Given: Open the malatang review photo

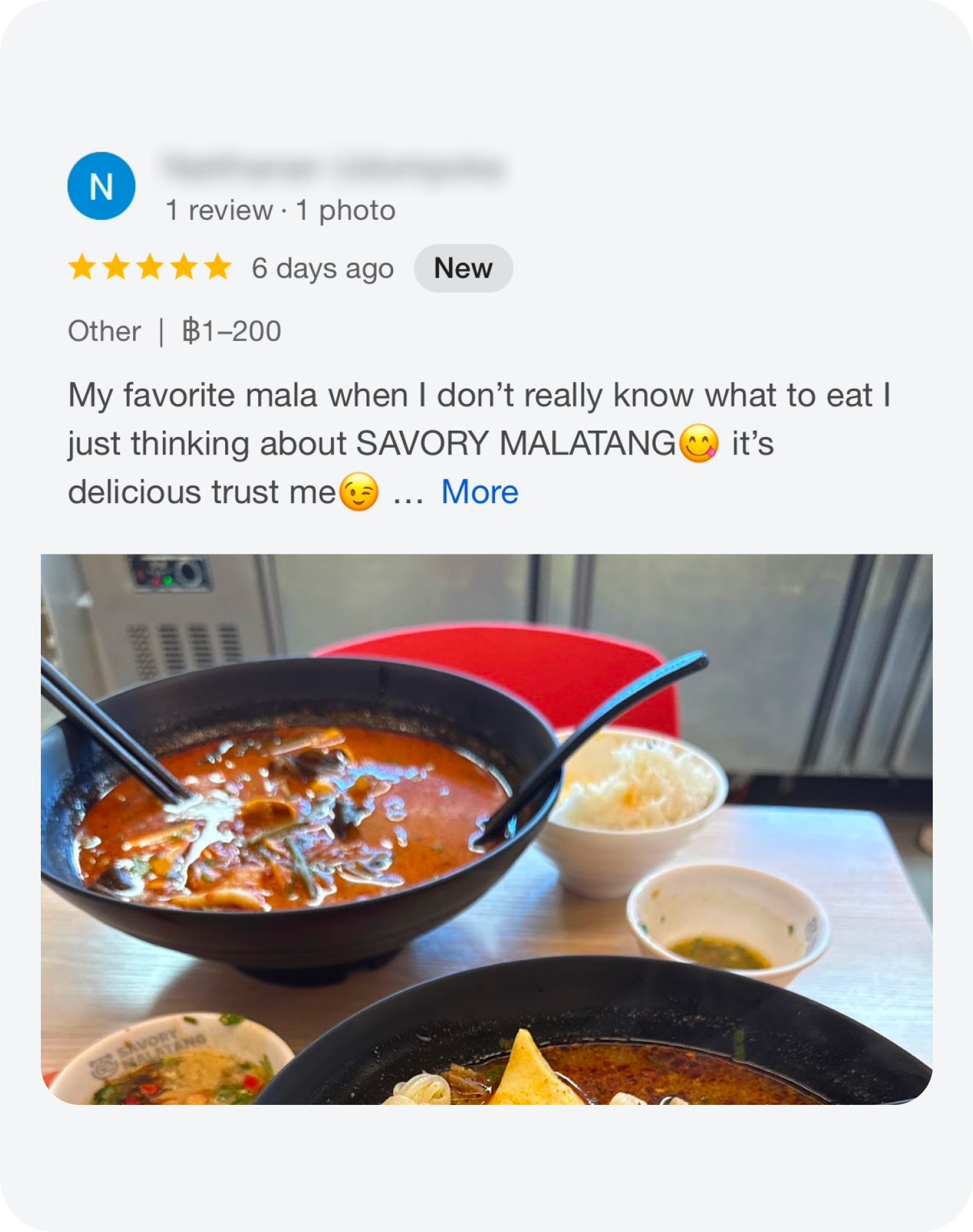Looking at the screenshot, I should point(486,829).
